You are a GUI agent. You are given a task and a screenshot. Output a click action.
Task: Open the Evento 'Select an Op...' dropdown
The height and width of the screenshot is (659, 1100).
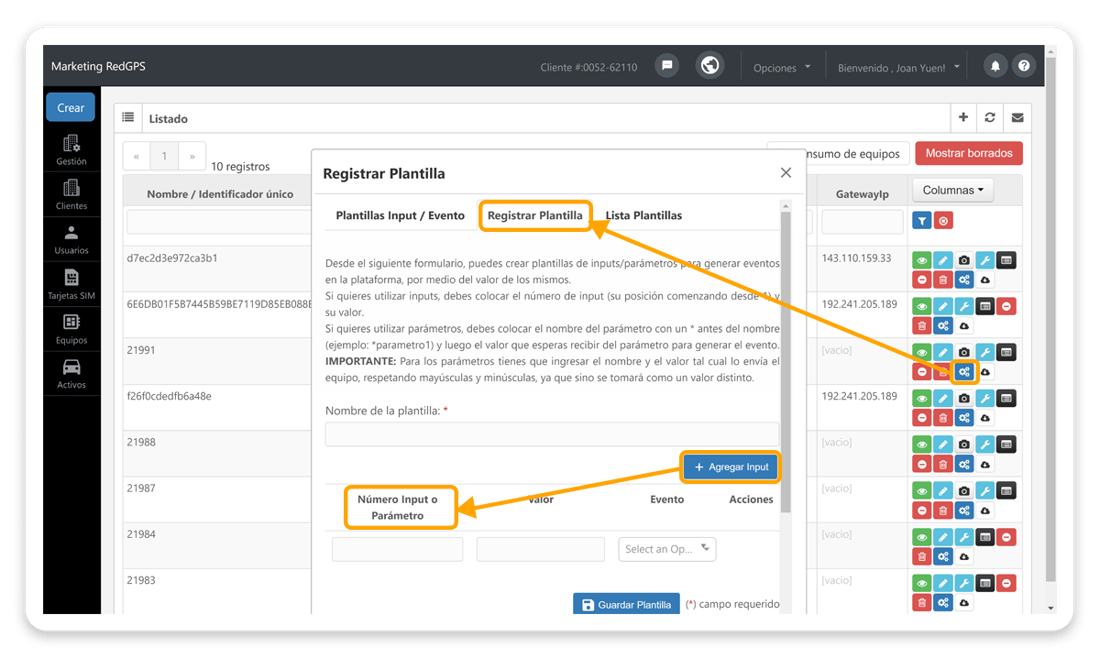pos(666,549)
